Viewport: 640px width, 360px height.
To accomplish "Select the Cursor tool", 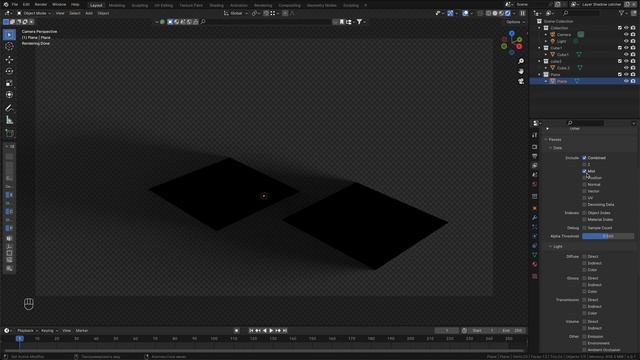I will point(9,47).
